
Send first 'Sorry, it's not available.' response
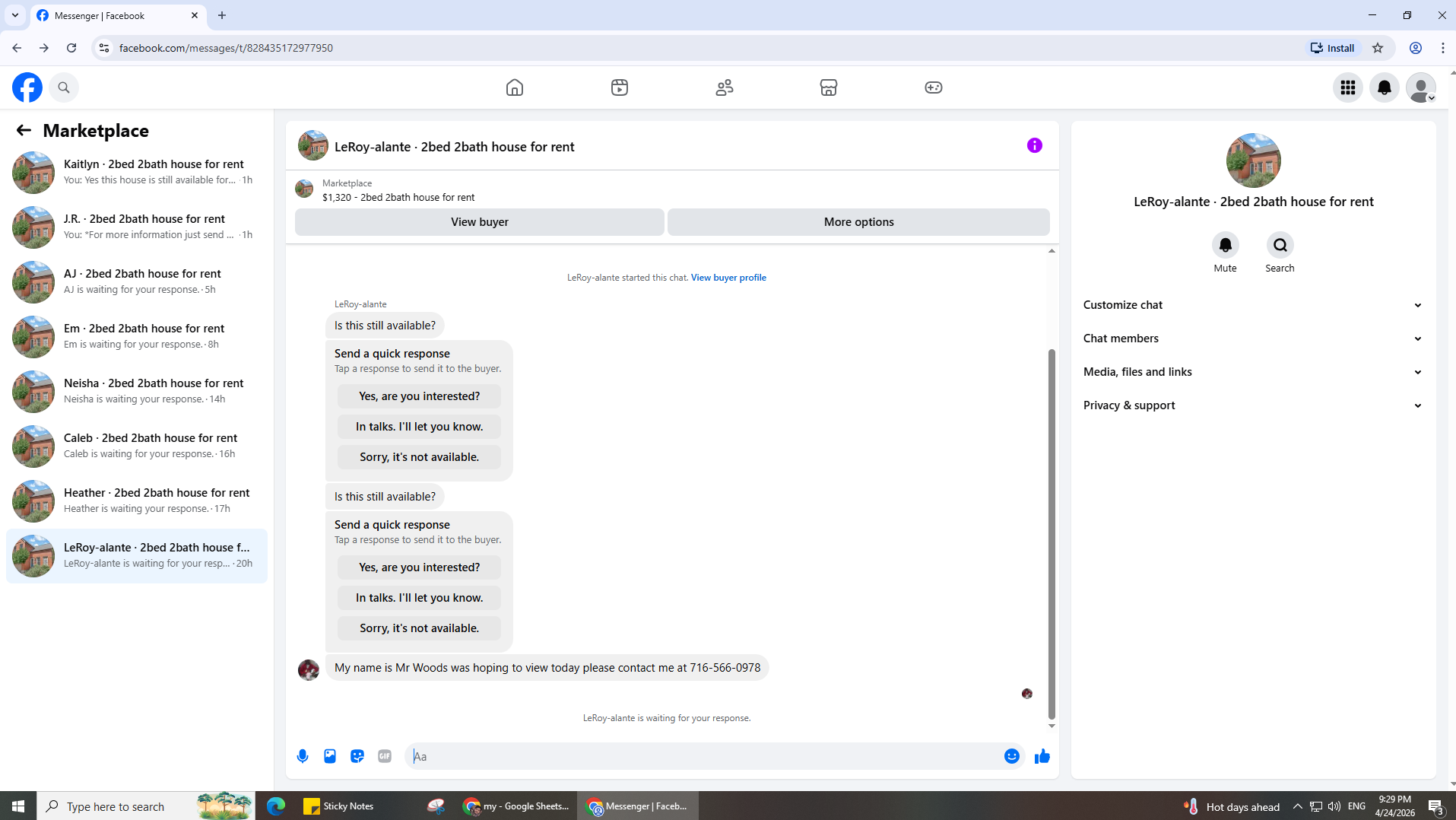click(x=419, y=457)
